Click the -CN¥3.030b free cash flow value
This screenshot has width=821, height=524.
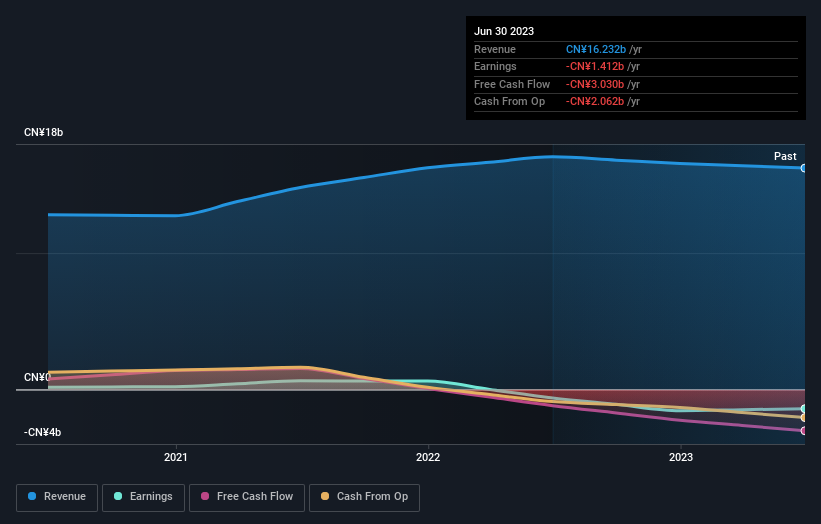click(x=595, y=84)
